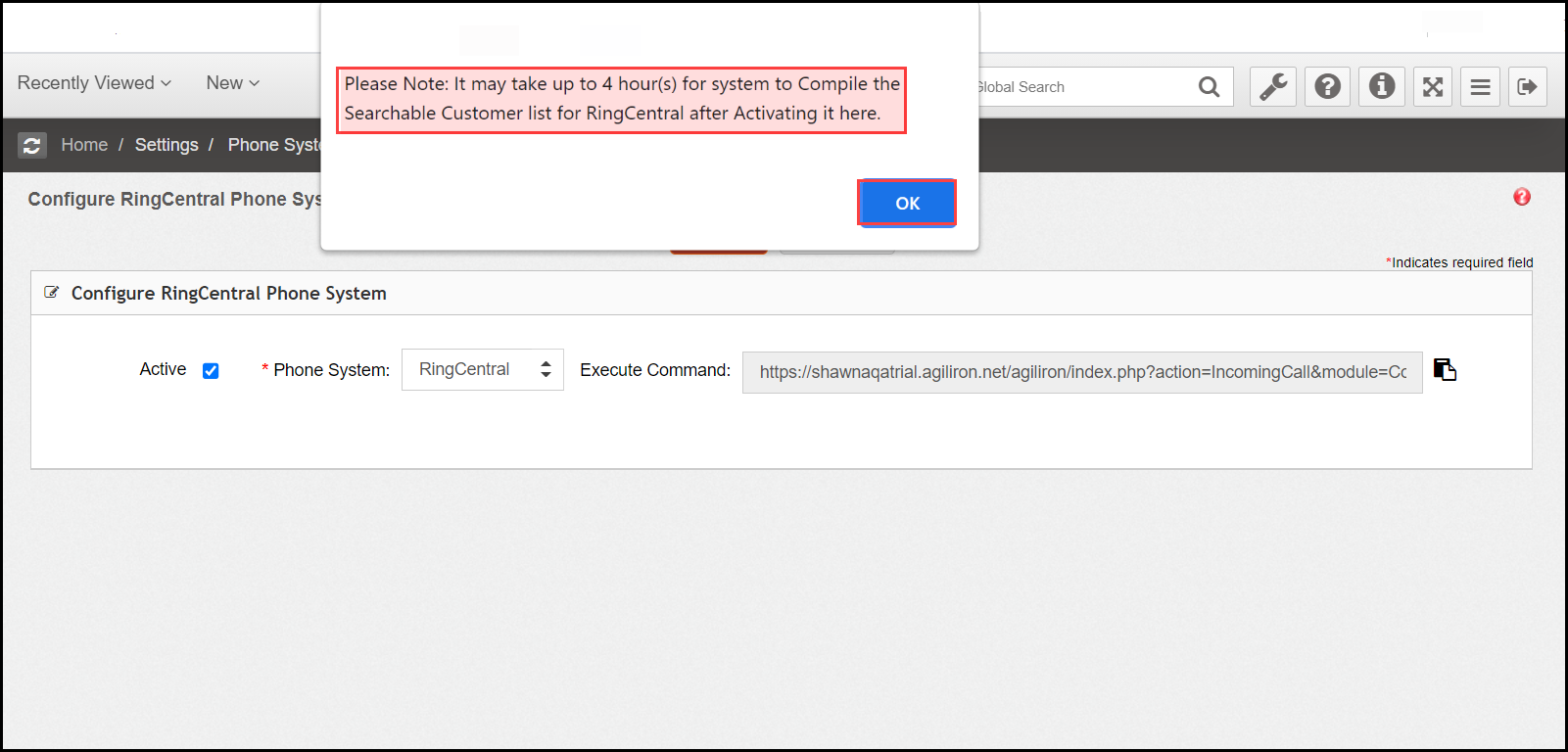Click the magnifier search icon
The image size is (1568, 752).
(1210, 87)
